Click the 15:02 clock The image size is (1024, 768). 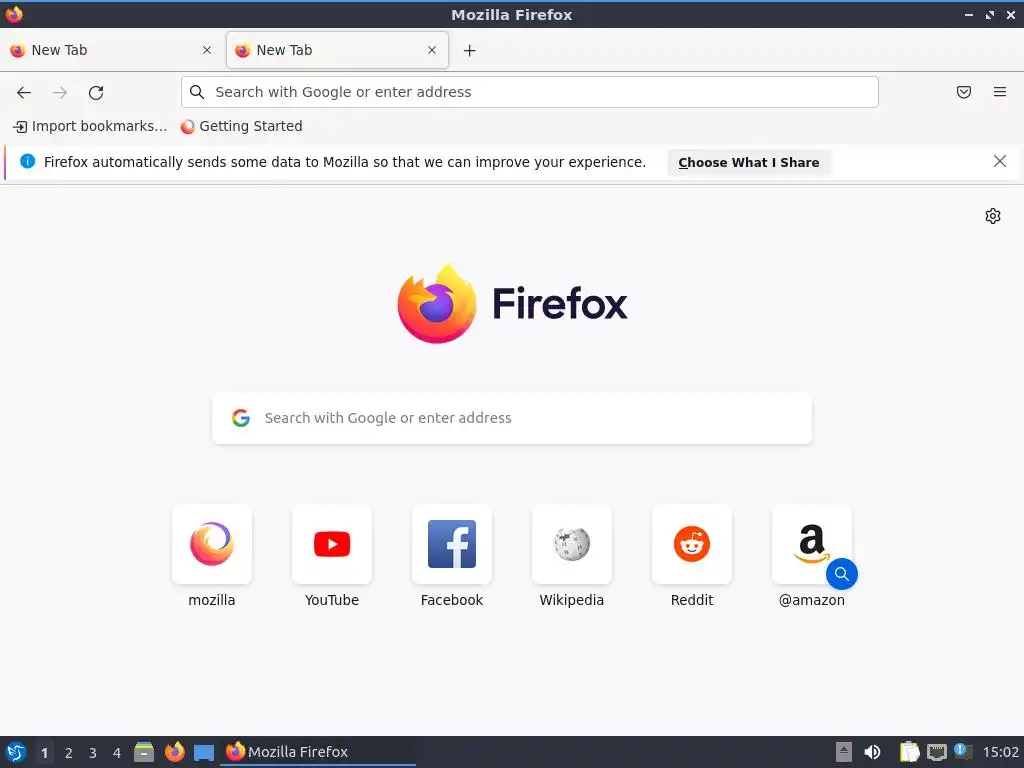[x=1000, y=752]
